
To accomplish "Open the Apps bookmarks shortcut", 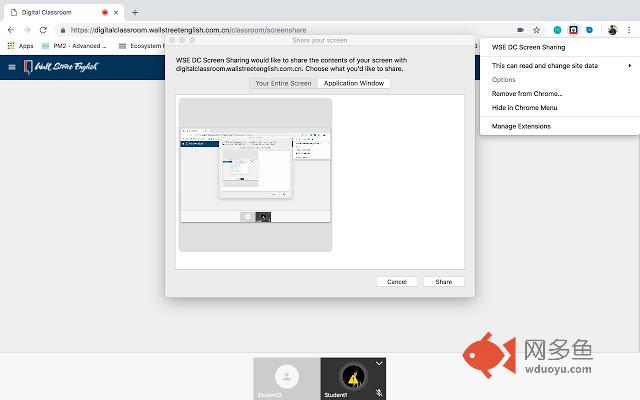I will (x=20, y=46).
